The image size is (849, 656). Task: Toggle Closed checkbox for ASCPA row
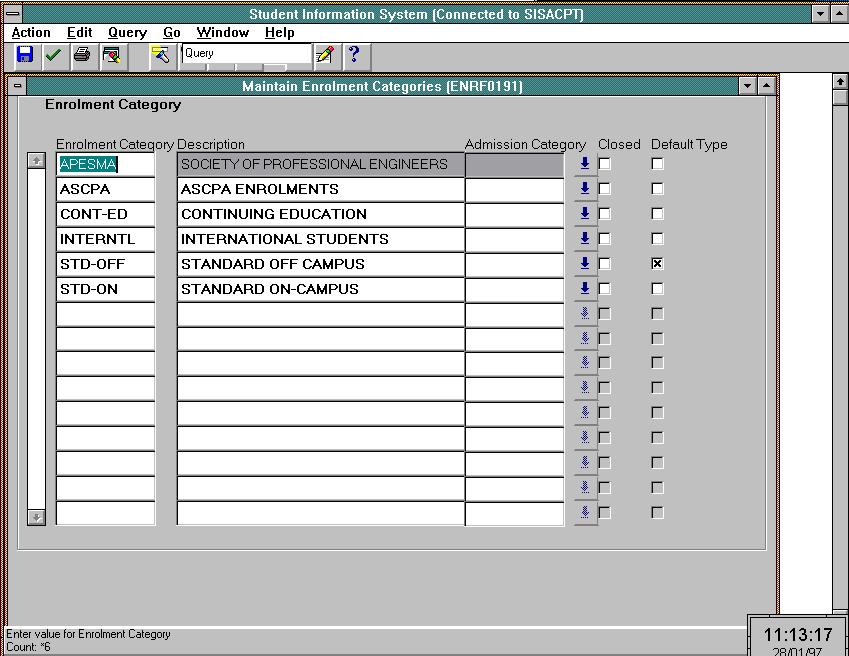pyautogui.click(x=605, y=189)
